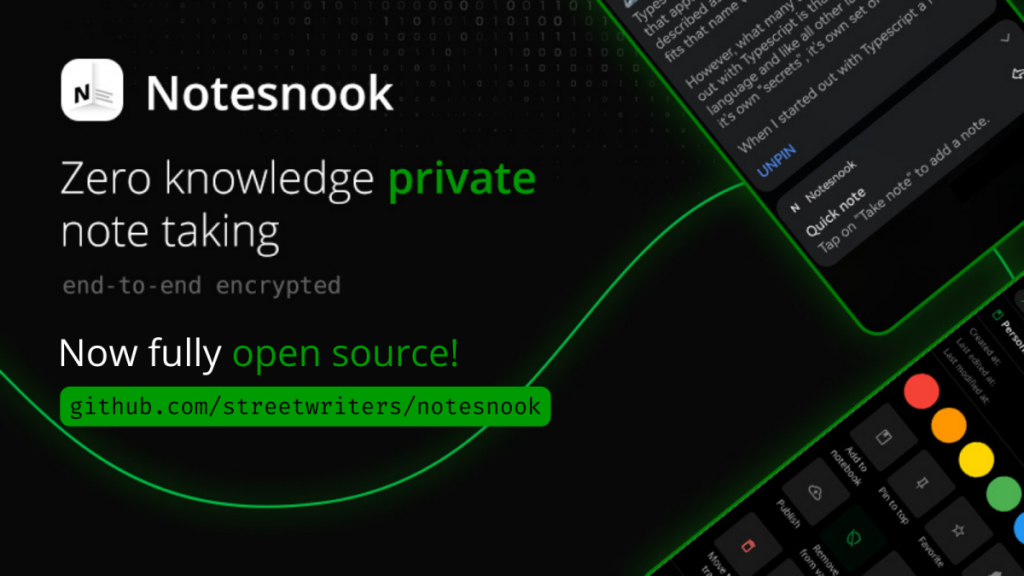Collapse notification using the chevron arrow
Viewport: 1024px width, 576px height.
pyautogui.click(x=1005, y=39)
